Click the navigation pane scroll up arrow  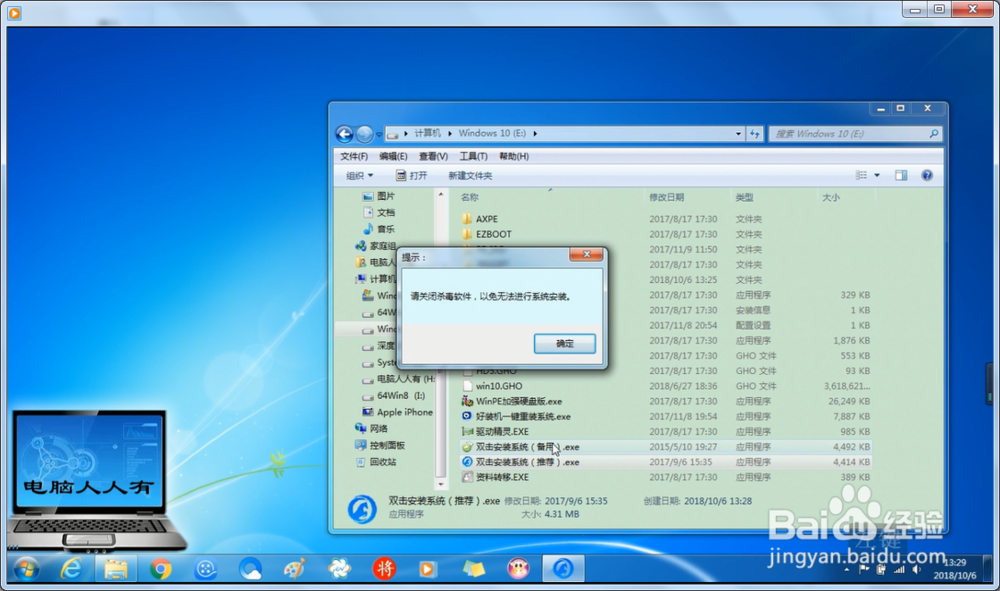click(x=440, y=194)
